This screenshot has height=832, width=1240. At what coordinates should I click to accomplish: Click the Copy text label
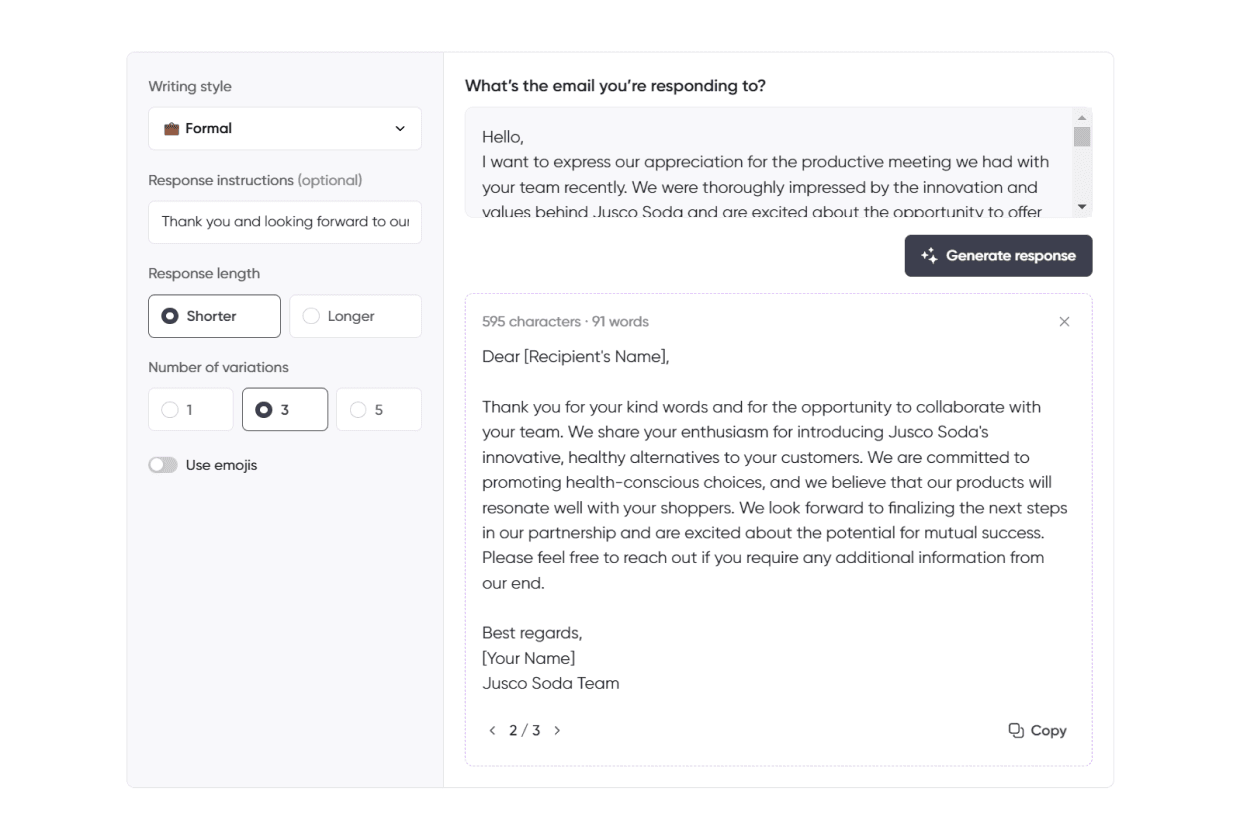1048,731
